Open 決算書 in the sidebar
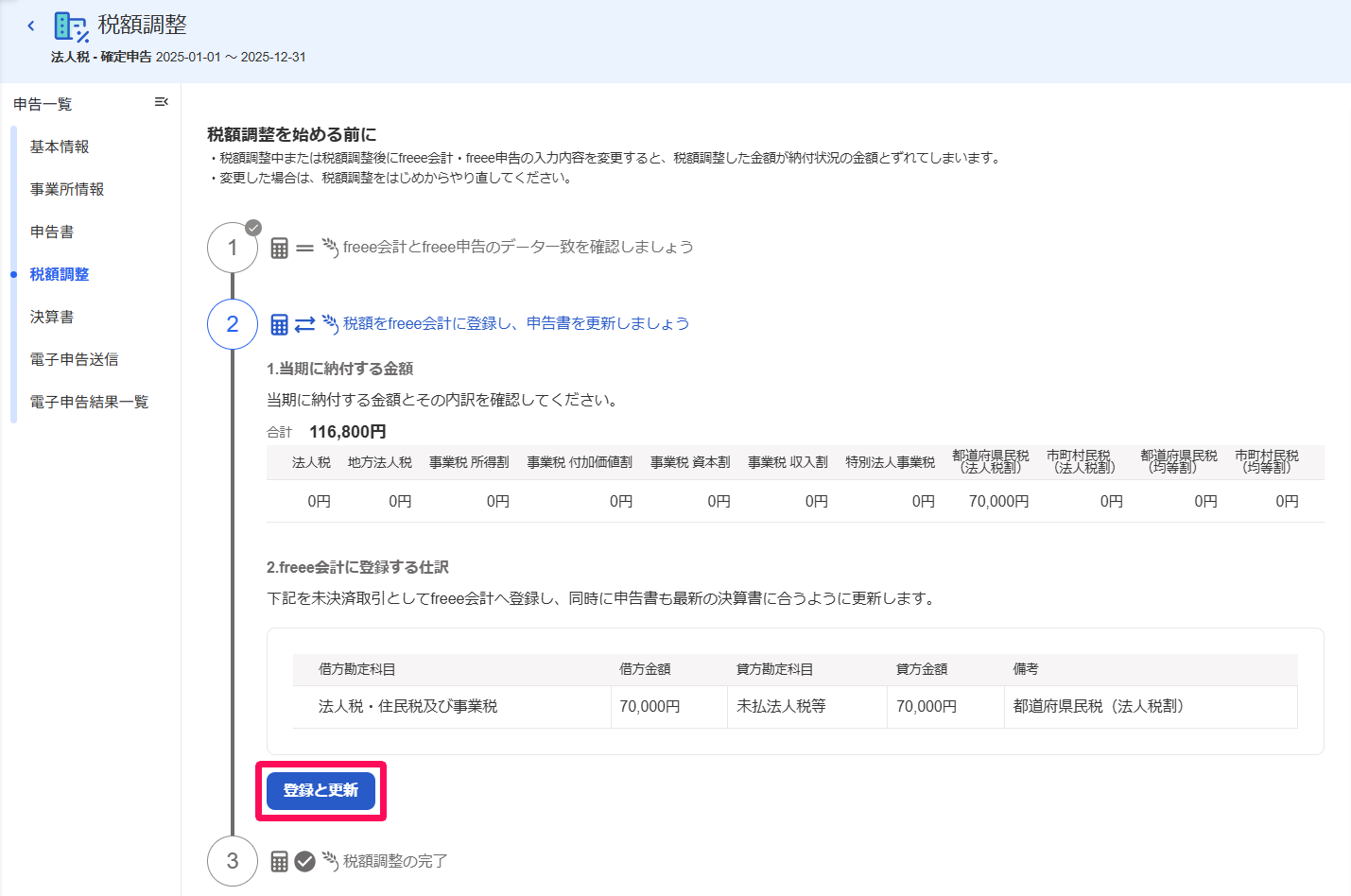Image resolution: width=1351 pixels, height=896 pixels. (52, 317)
